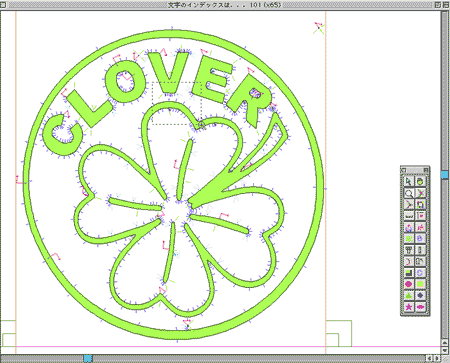Collapse the tool palette with its right box

426,170
